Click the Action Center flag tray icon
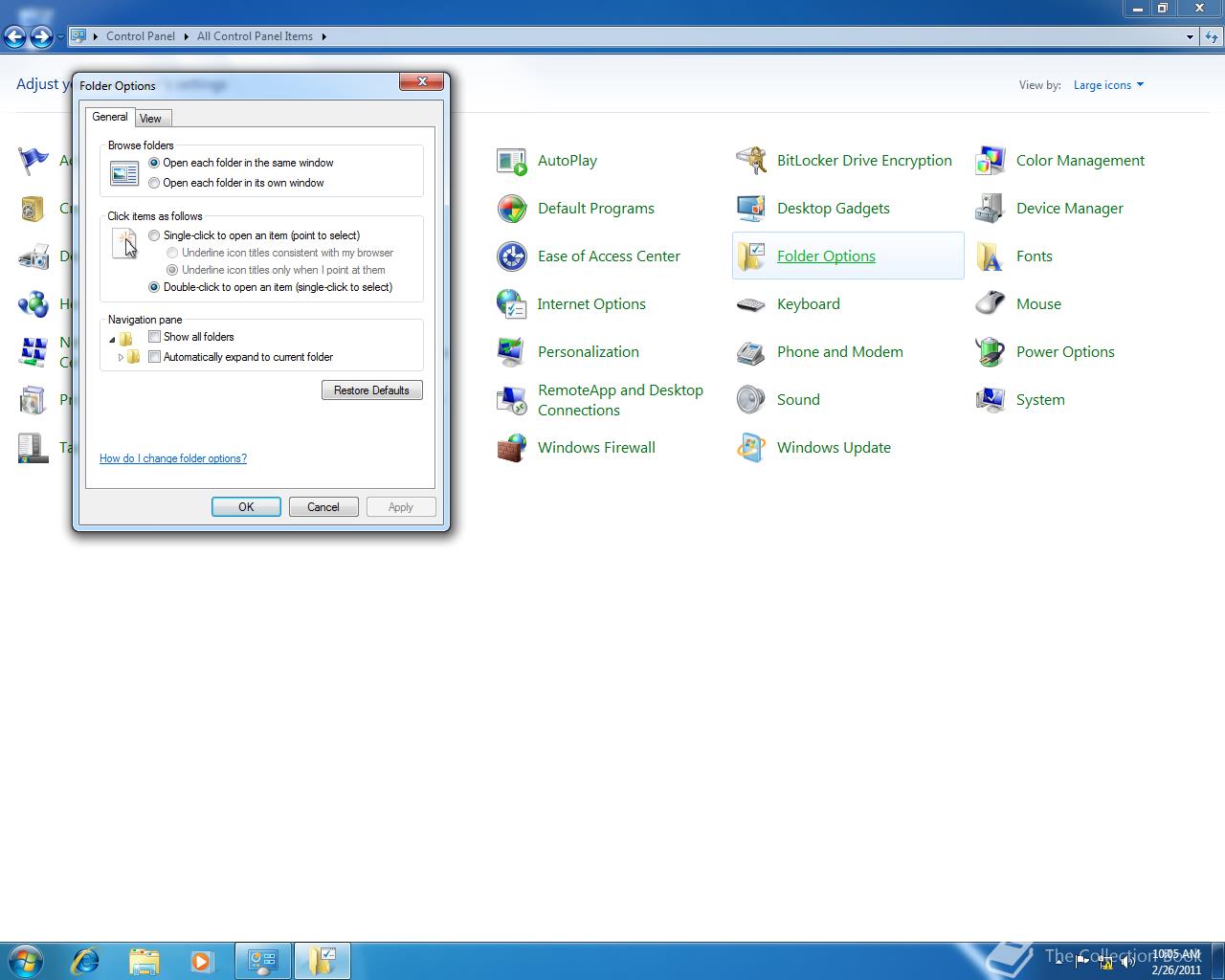This screenshot has height=980, width=1225. click(1084, 963)
